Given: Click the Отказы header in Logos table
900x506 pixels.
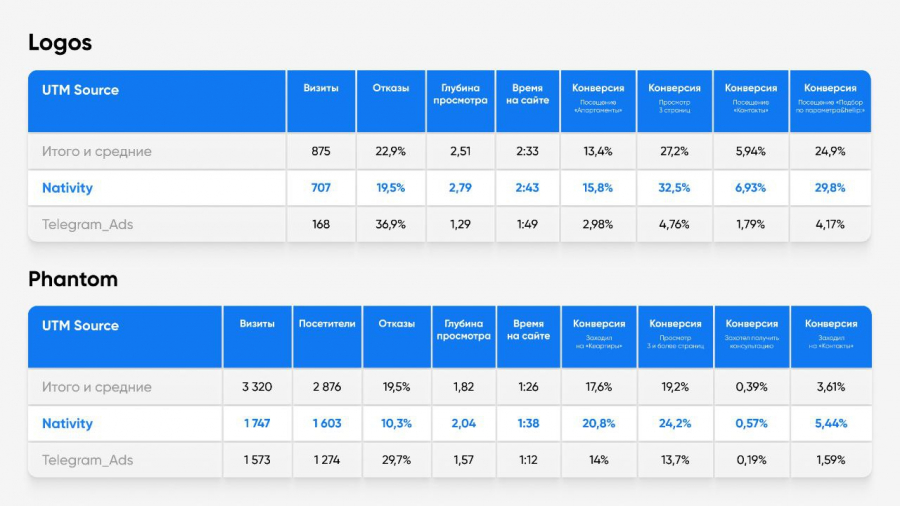Looking at the screenshot, I should [391, 88].
